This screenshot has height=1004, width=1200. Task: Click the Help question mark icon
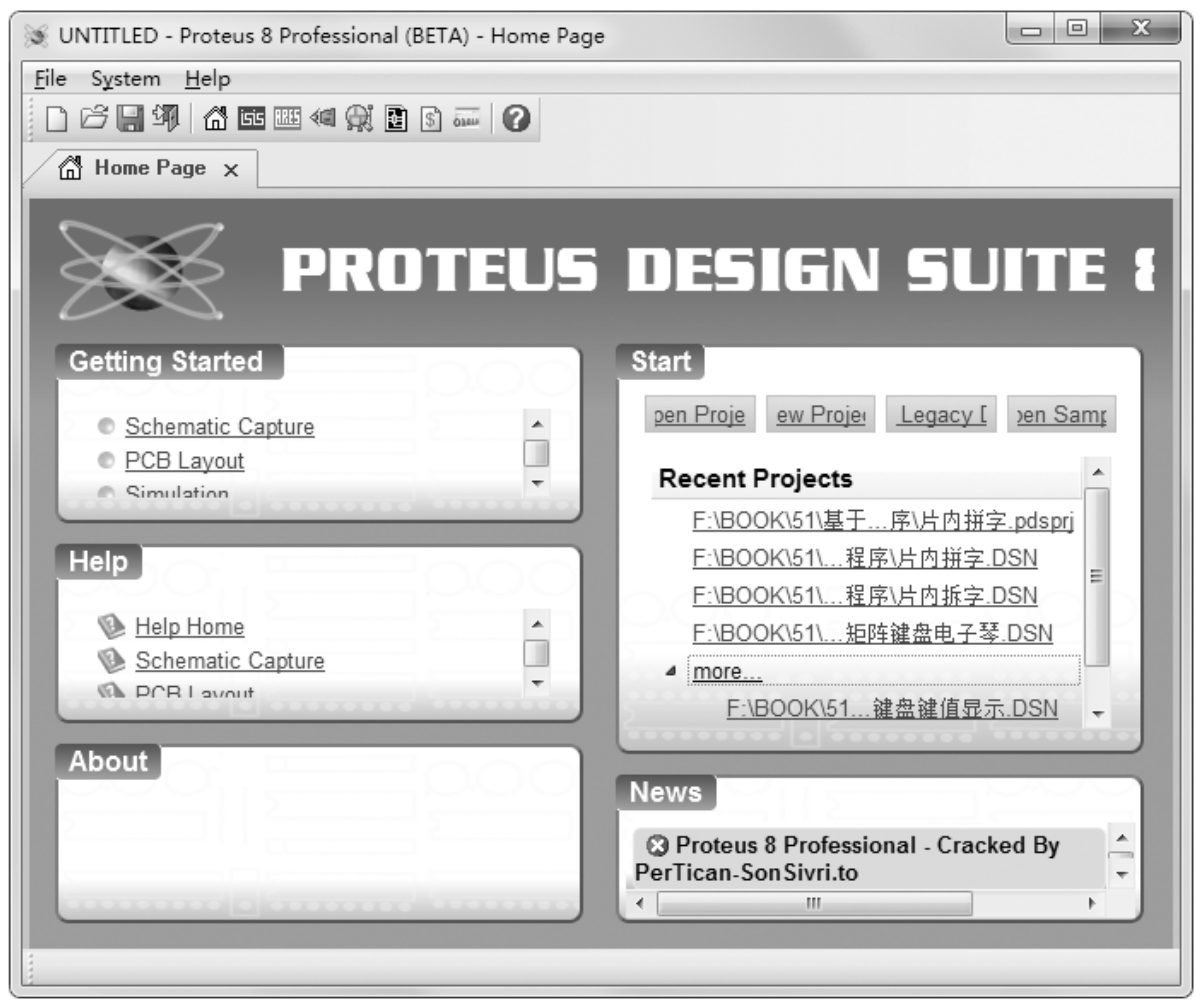coord(514,120)
